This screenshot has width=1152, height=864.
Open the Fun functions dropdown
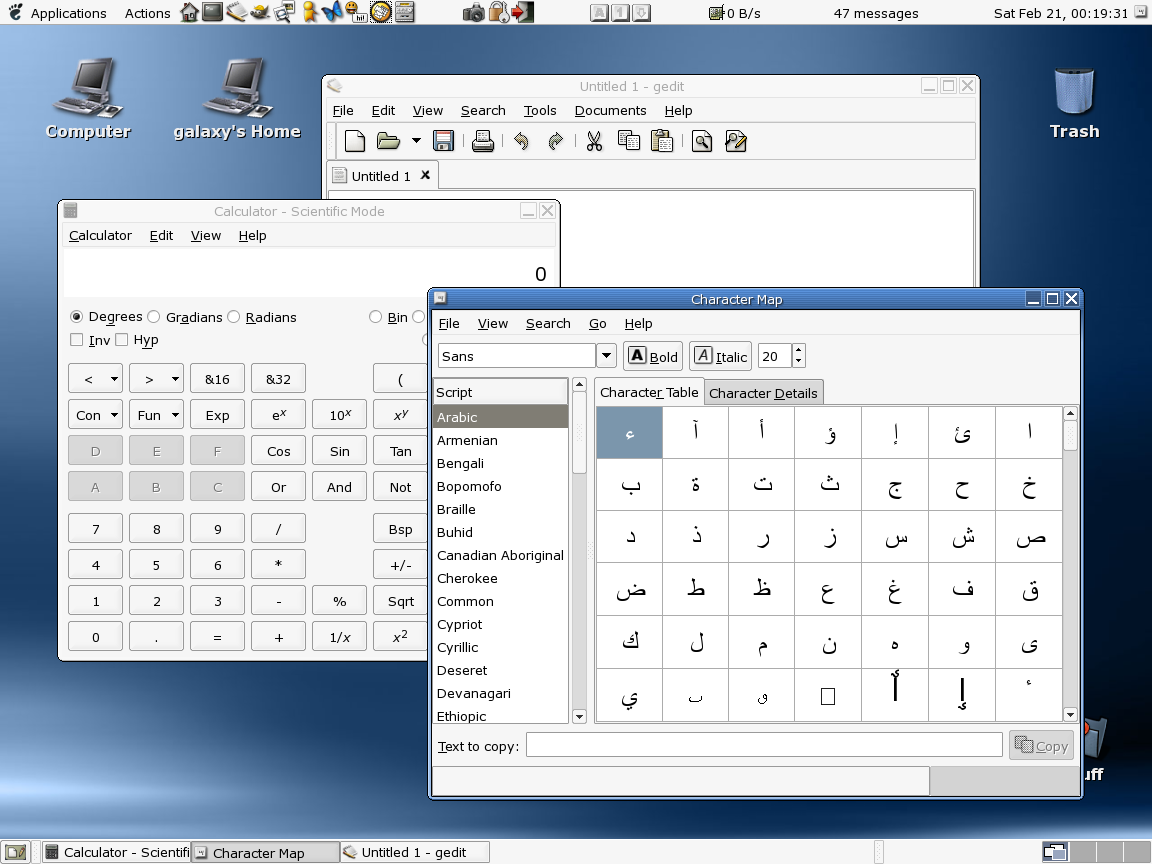tap(157, 415)
